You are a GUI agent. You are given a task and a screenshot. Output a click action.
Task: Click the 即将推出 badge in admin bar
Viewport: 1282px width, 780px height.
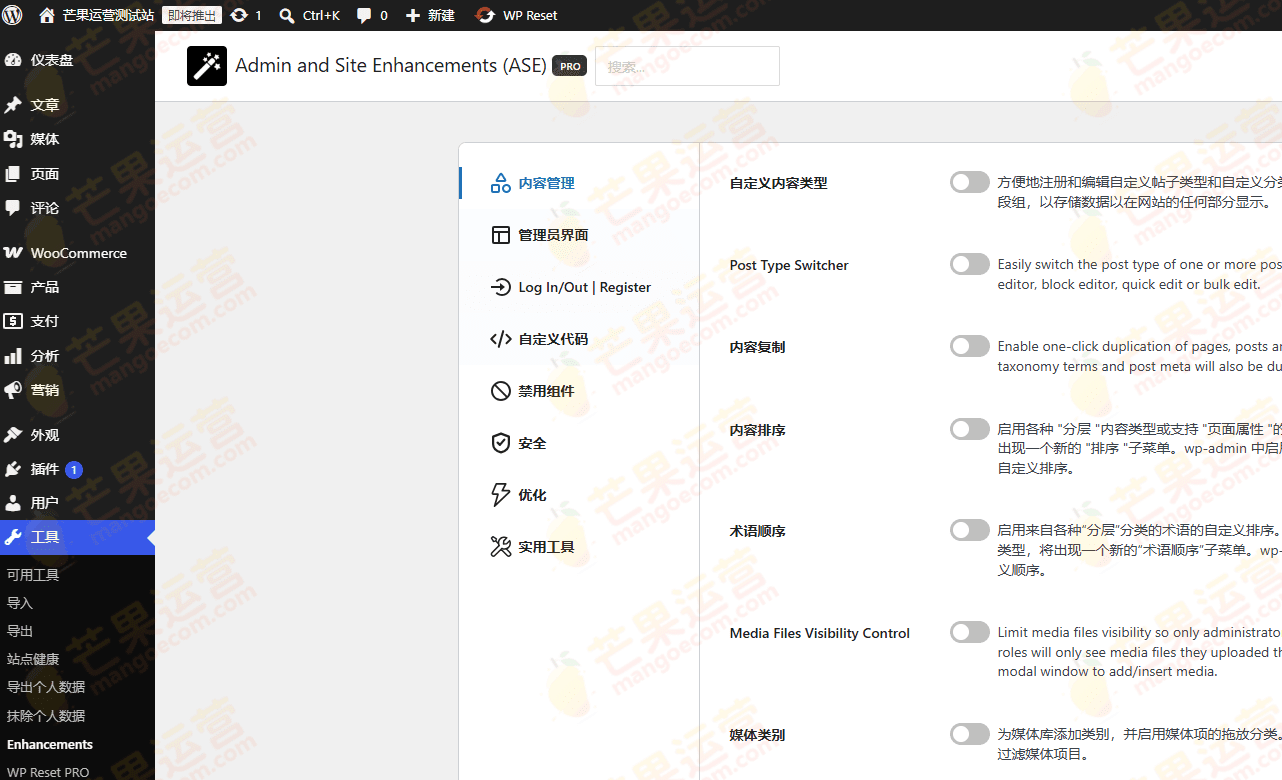[x=192, y=15]
